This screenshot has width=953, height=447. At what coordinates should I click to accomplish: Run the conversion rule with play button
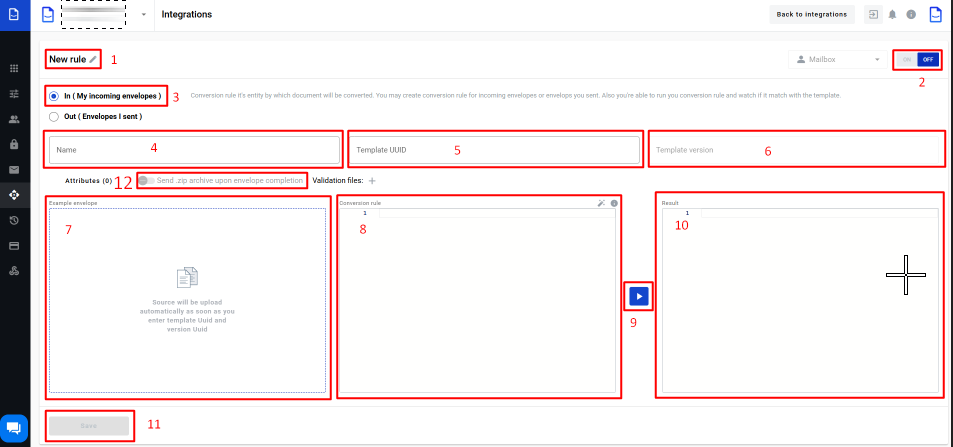(x=639, y=296)
